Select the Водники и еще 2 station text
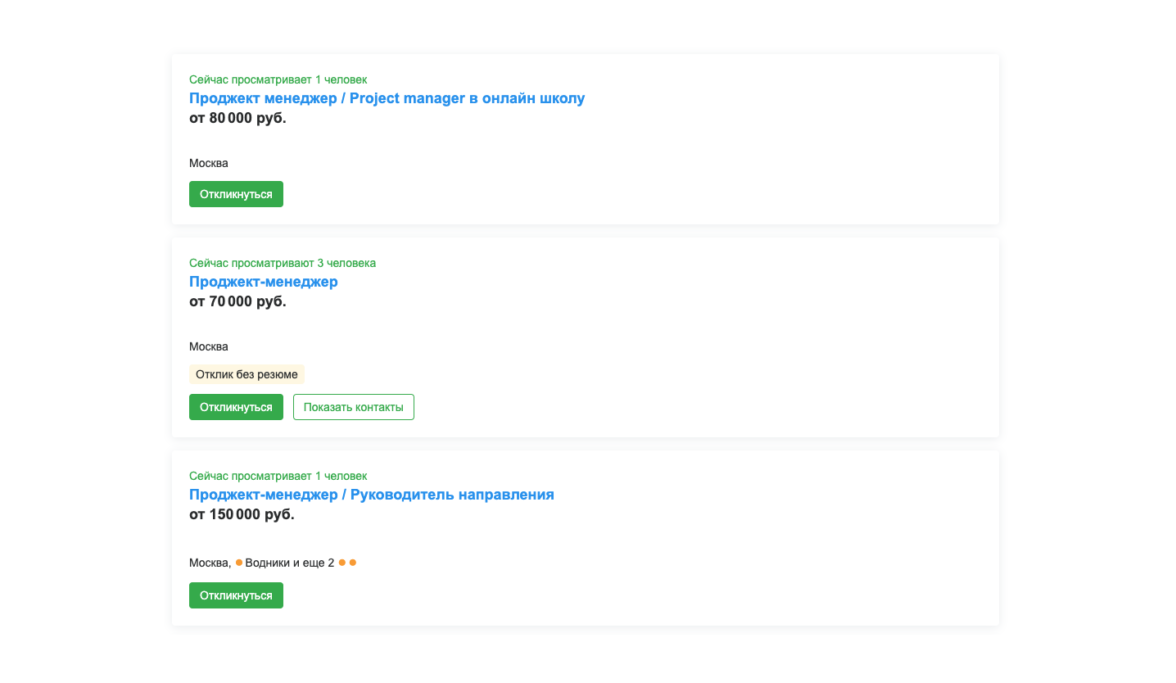The width and height of the screenshot is (1176, 683). pos(290,563)
